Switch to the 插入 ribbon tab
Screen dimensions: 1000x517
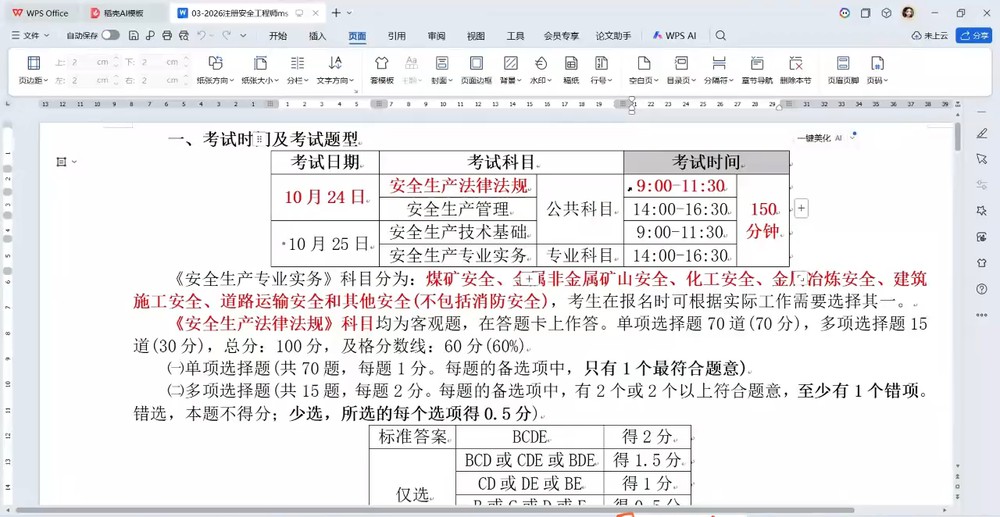[x=318, y=36]
